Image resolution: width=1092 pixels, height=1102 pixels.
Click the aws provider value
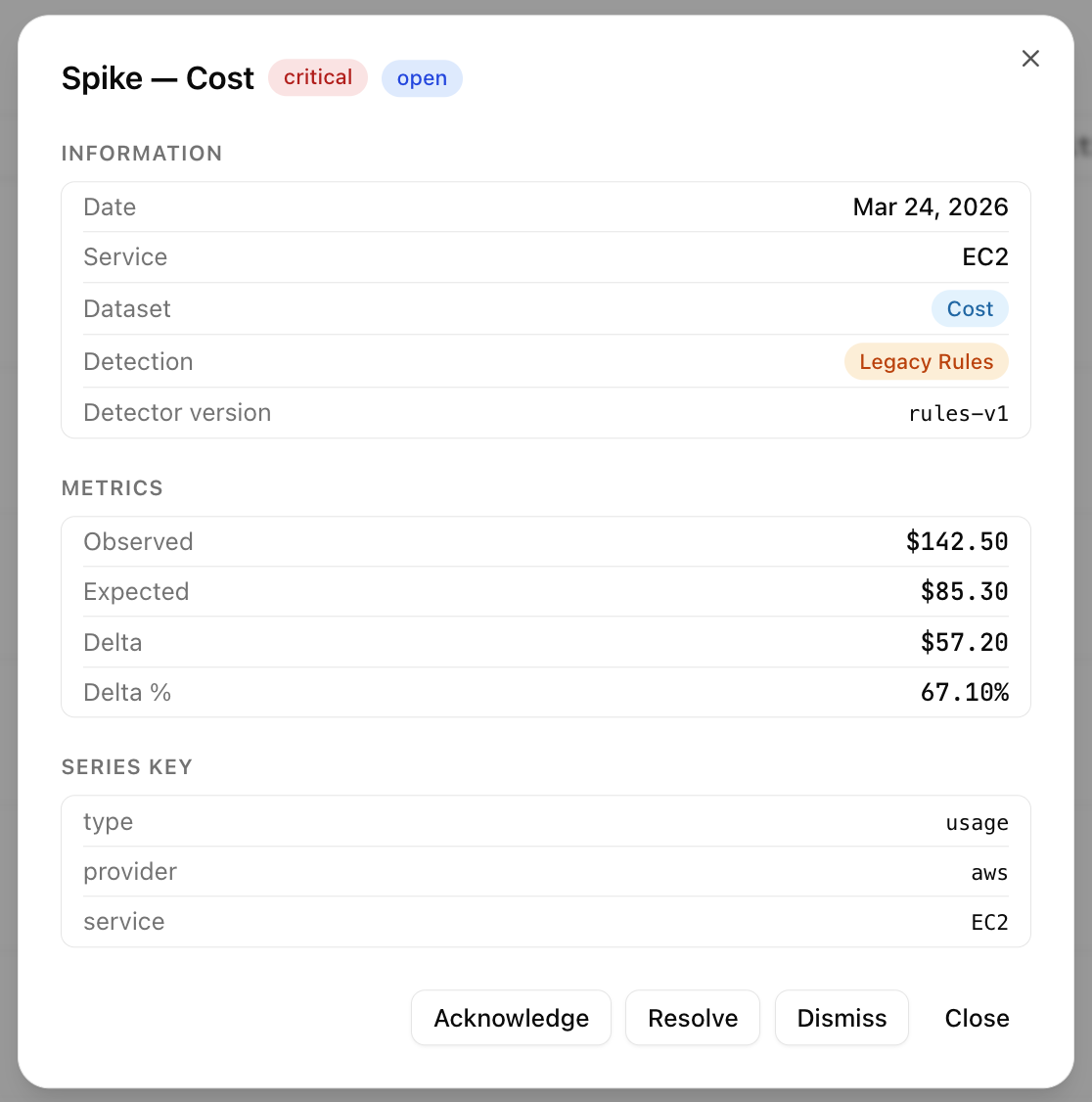pos(989,873)
